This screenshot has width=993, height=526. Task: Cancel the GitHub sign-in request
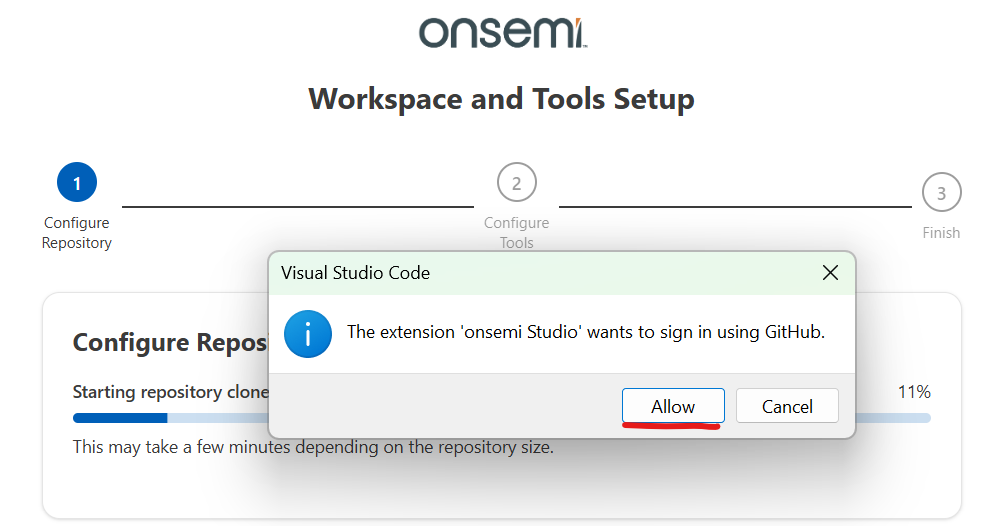click(787, 406)
